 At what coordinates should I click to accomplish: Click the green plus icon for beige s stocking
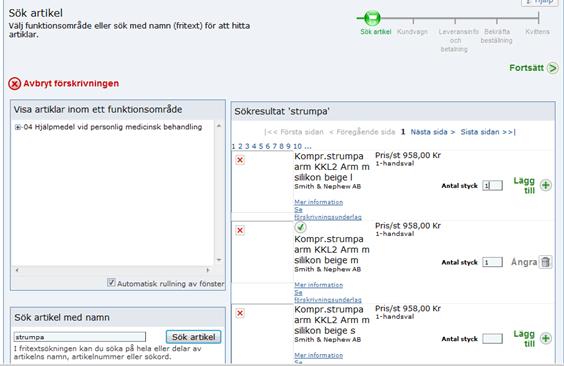546,338
